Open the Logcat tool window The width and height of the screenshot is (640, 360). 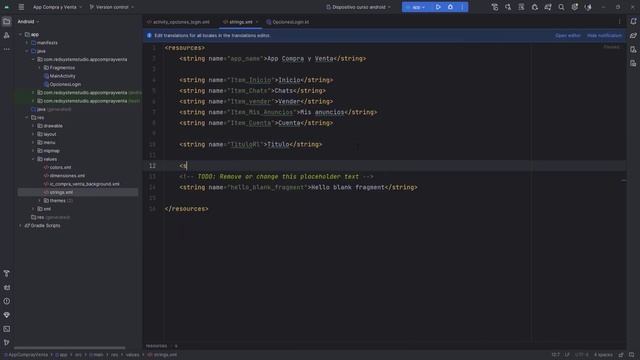coord(7,287)
